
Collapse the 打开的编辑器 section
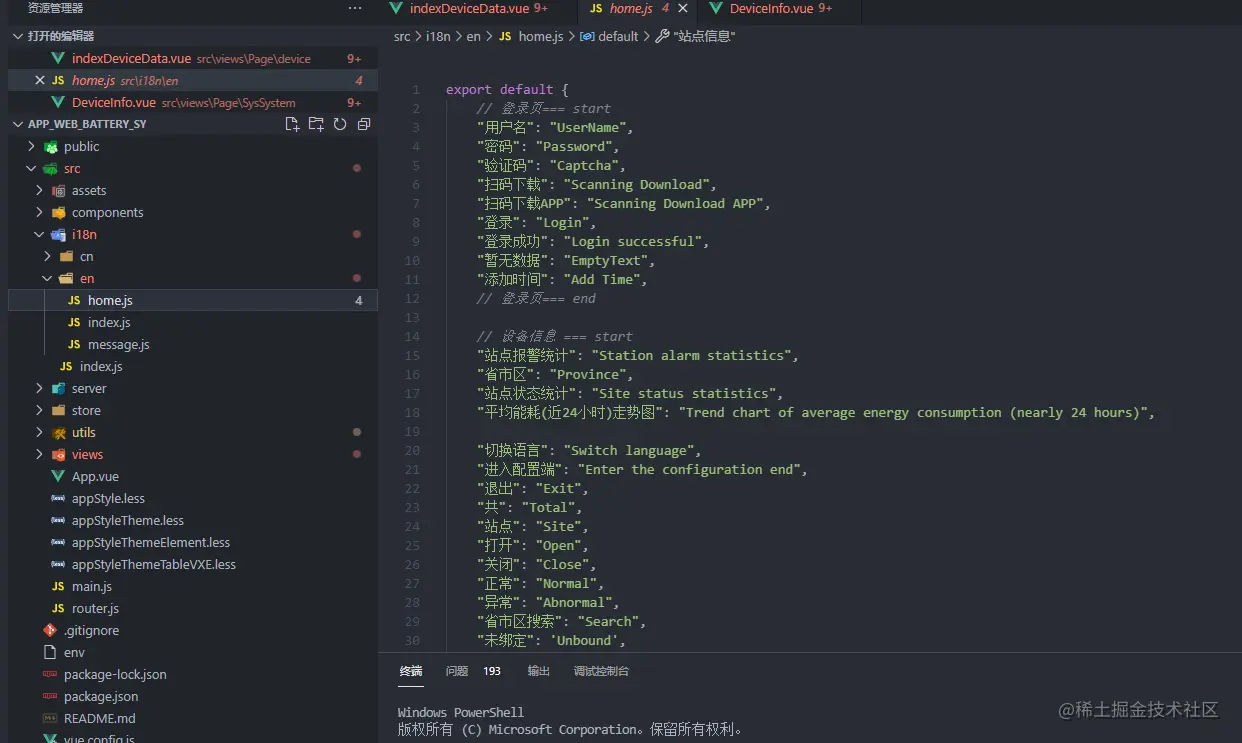pos(18,36)
